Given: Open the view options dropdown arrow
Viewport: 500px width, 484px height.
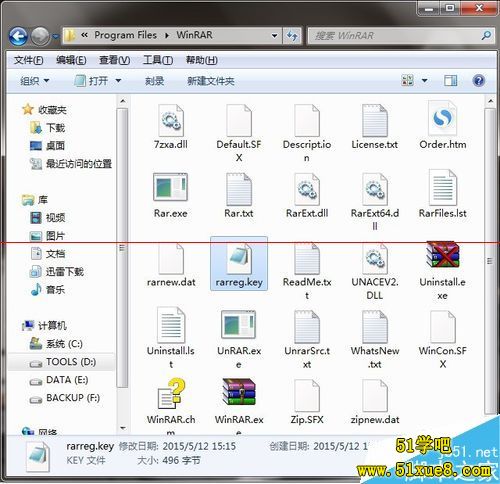Looking at the screenshot, I should tap(425, 81).
